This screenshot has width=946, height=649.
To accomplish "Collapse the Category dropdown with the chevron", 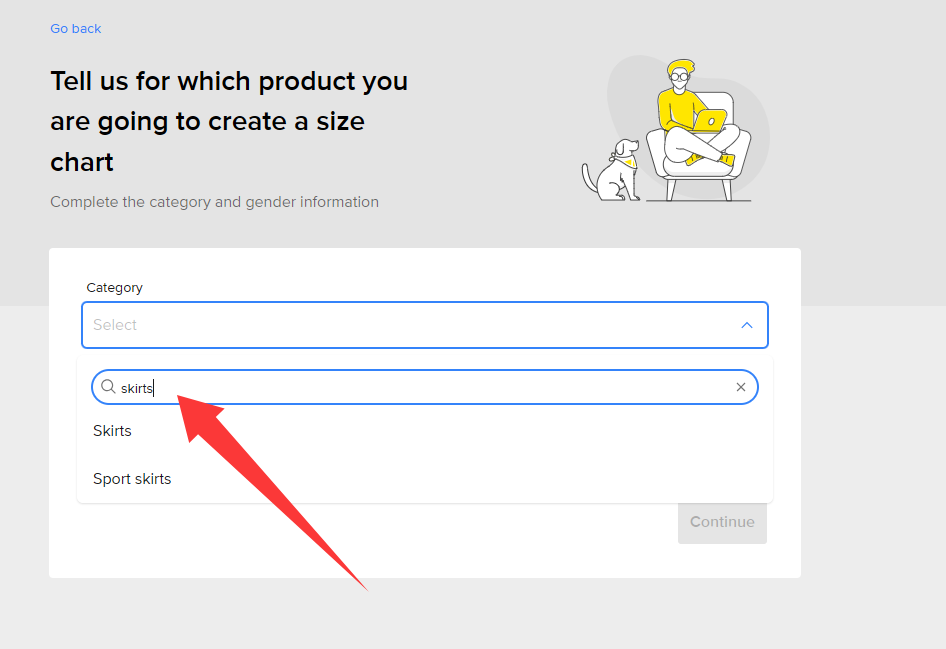I will click(746, 325).
